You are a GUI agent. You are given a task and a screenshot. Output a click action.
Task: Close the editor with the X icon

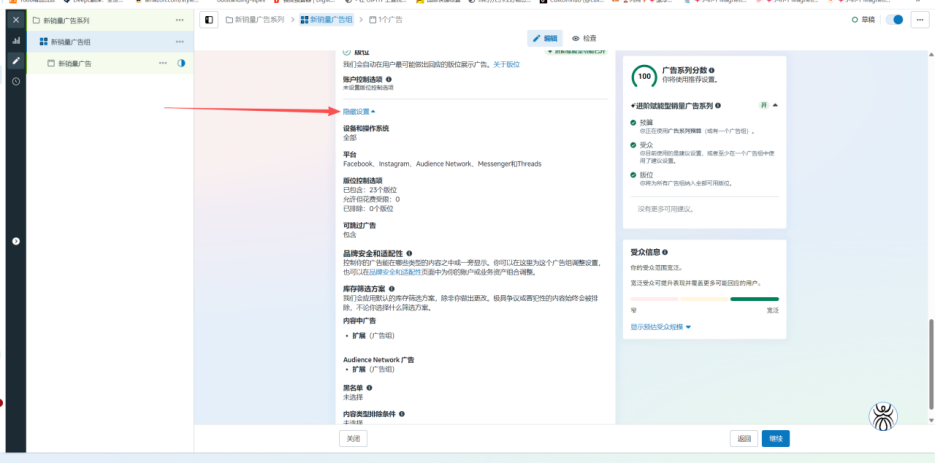click(x=16, y=20)
